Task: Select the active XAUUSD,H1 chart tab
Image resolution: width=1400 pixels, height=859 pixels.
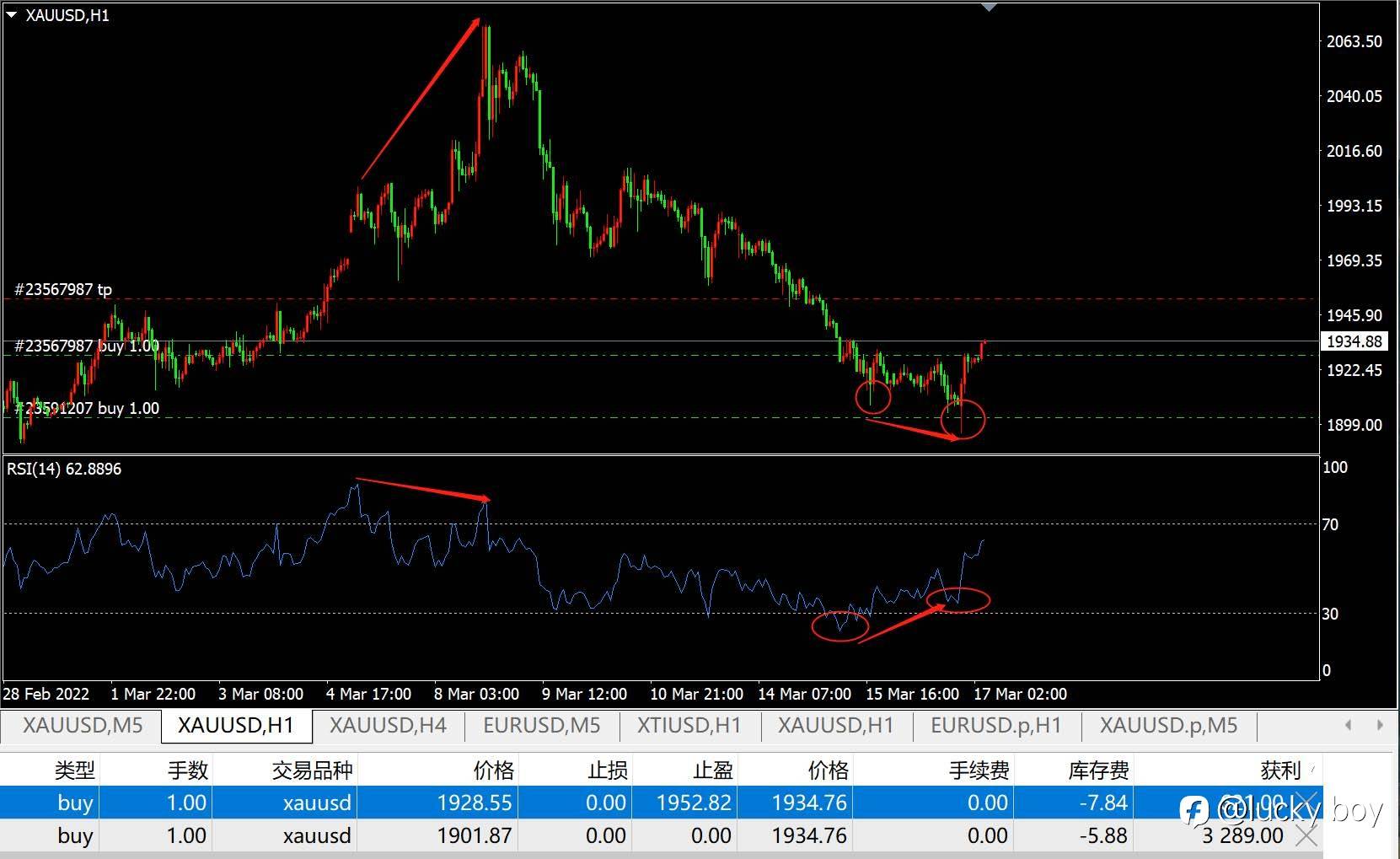Action: pyautogui.click(x=236, y=725)
